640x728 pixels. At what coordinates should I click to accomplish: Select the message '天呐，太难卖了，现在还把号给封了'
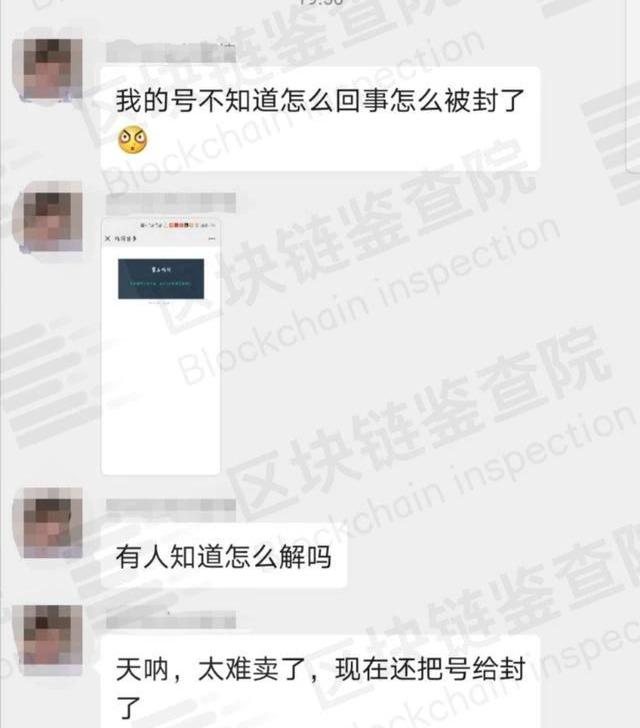tap(320, 682)
